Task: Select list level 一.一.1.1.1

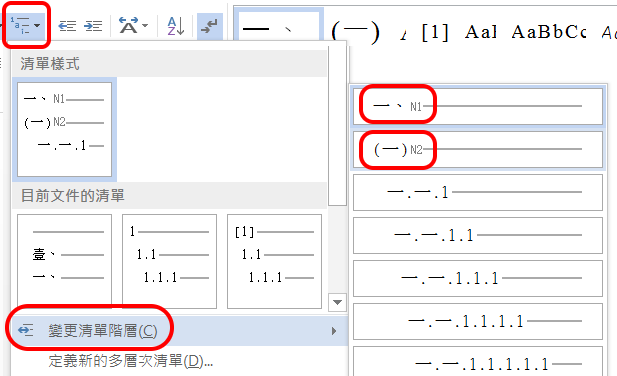Action: (x=478, y=278)
